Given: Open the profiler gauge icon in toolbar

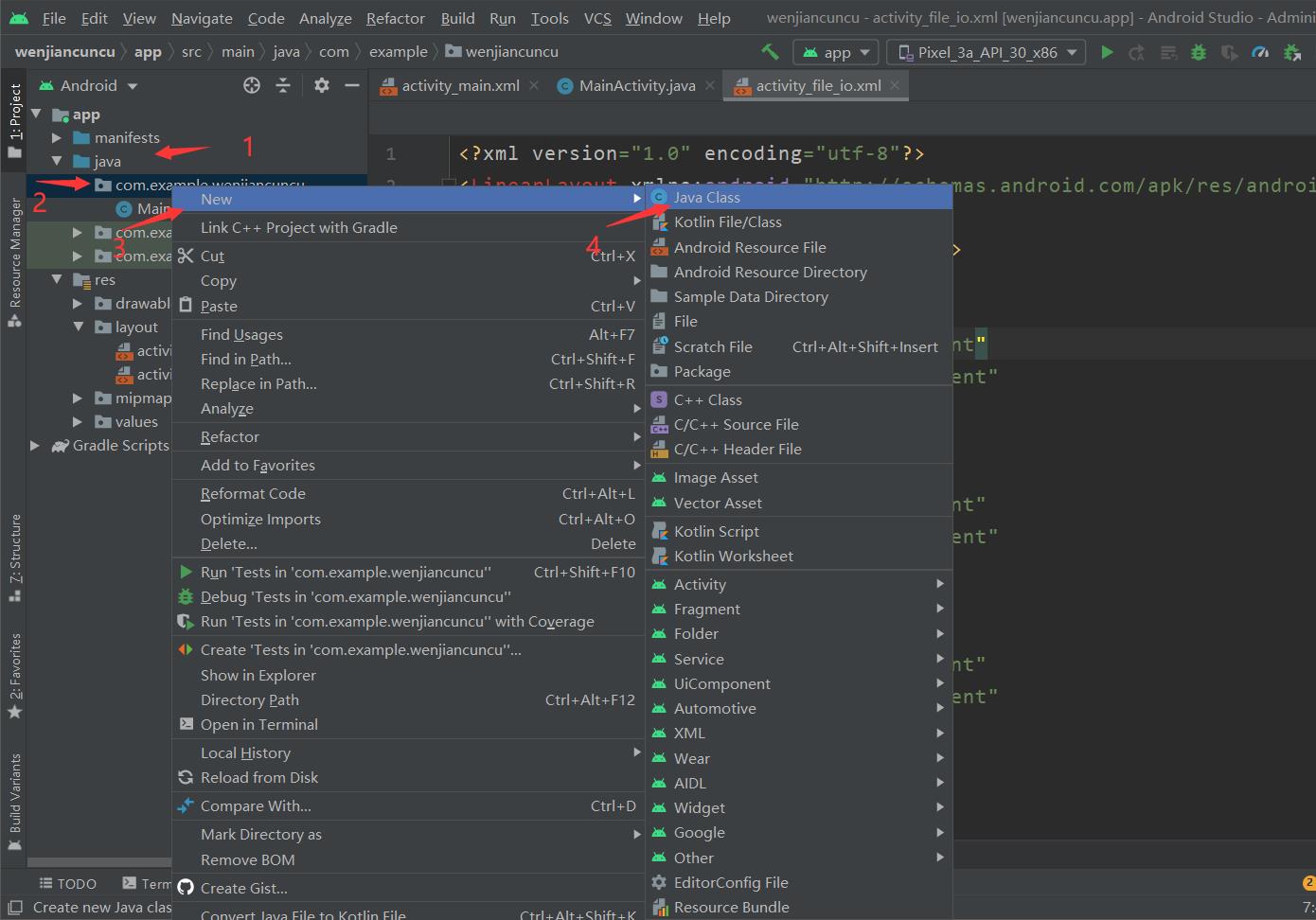Looking at the screenshot, I should 1260,52.
